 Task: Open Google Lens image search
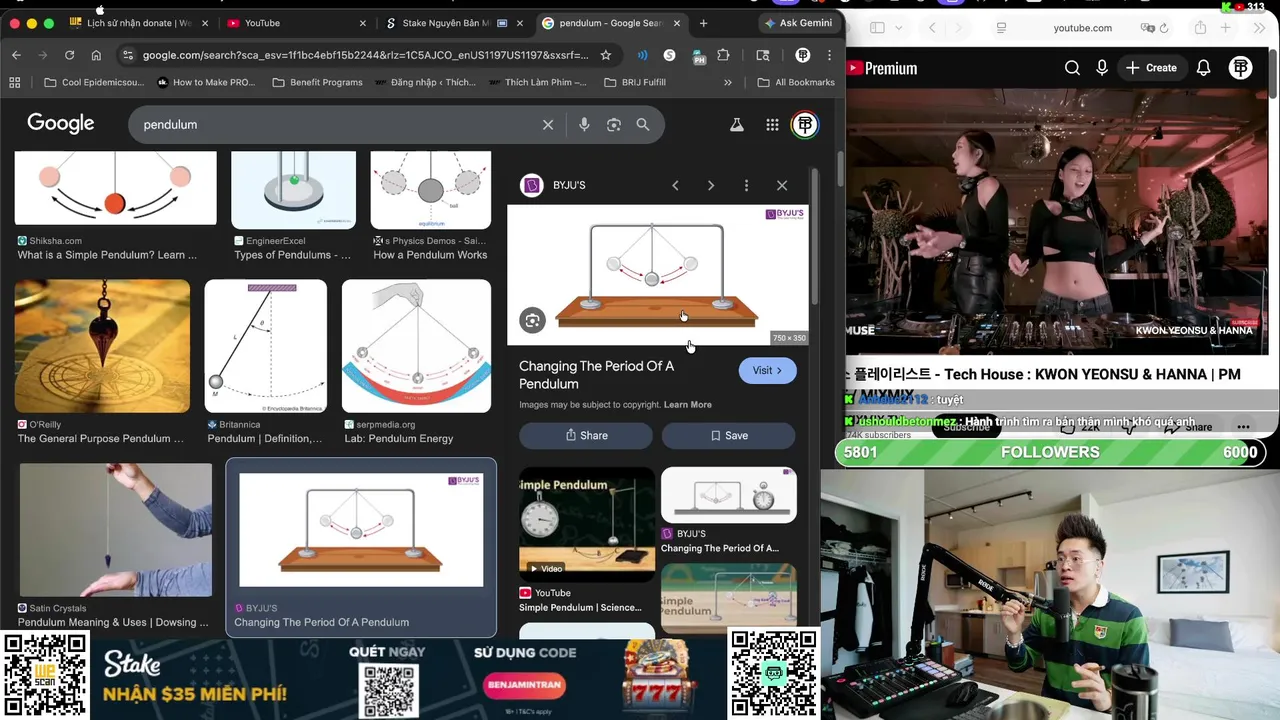click(614, 125)
